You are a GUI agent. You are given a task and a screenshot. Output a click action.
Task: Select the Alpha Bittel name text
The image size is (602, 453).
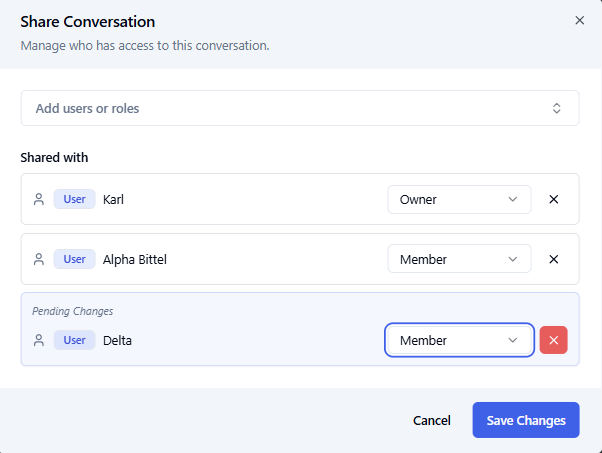click(x=135, y=259)
